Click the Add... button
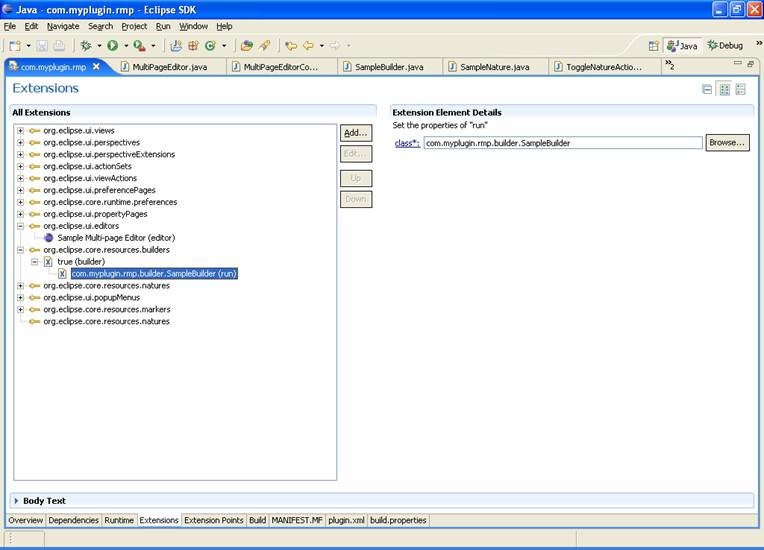Screen dimensions: 764x550 (356, 133)
